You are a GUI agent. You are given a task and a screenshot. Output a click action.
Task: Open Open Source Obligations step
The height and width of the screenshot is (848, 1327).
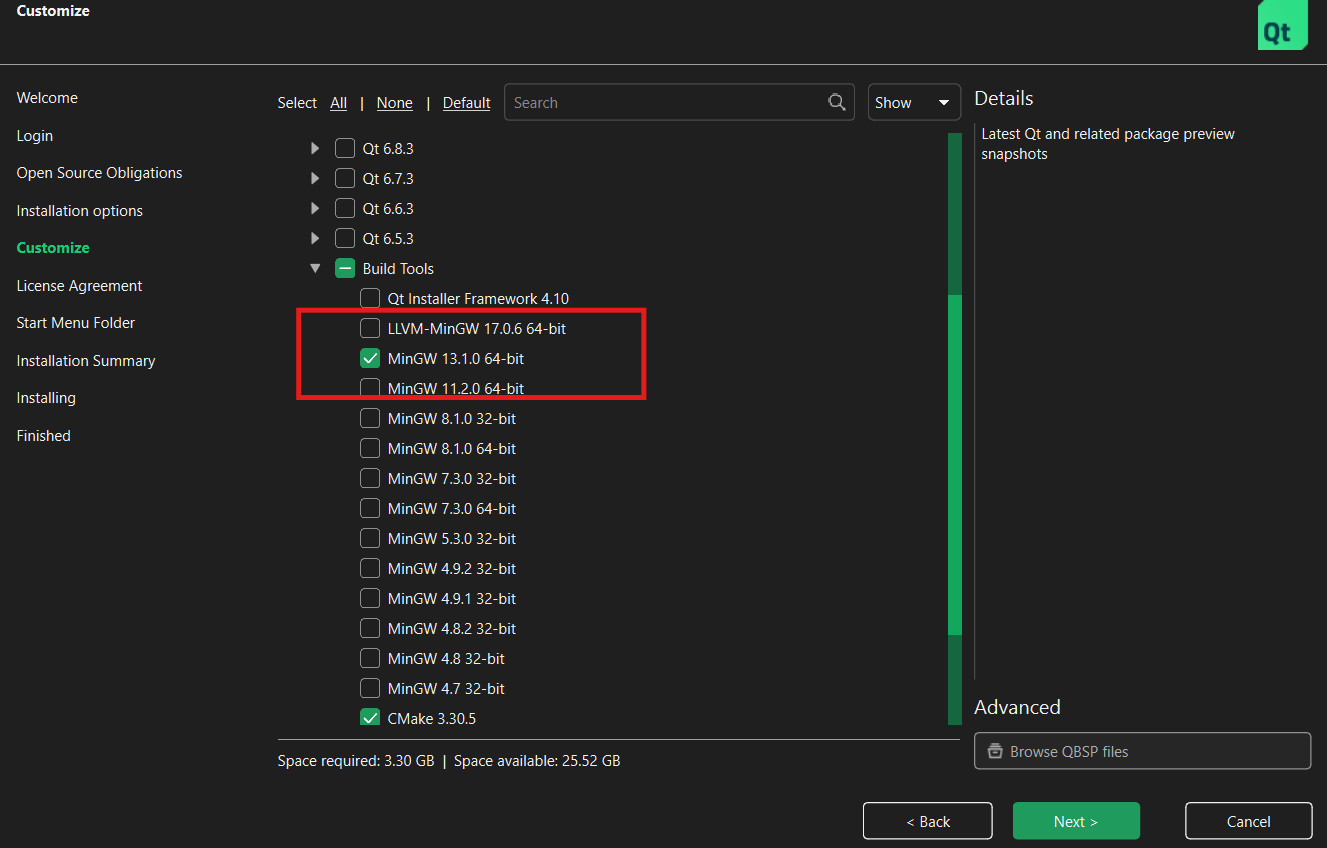point(99,173)
